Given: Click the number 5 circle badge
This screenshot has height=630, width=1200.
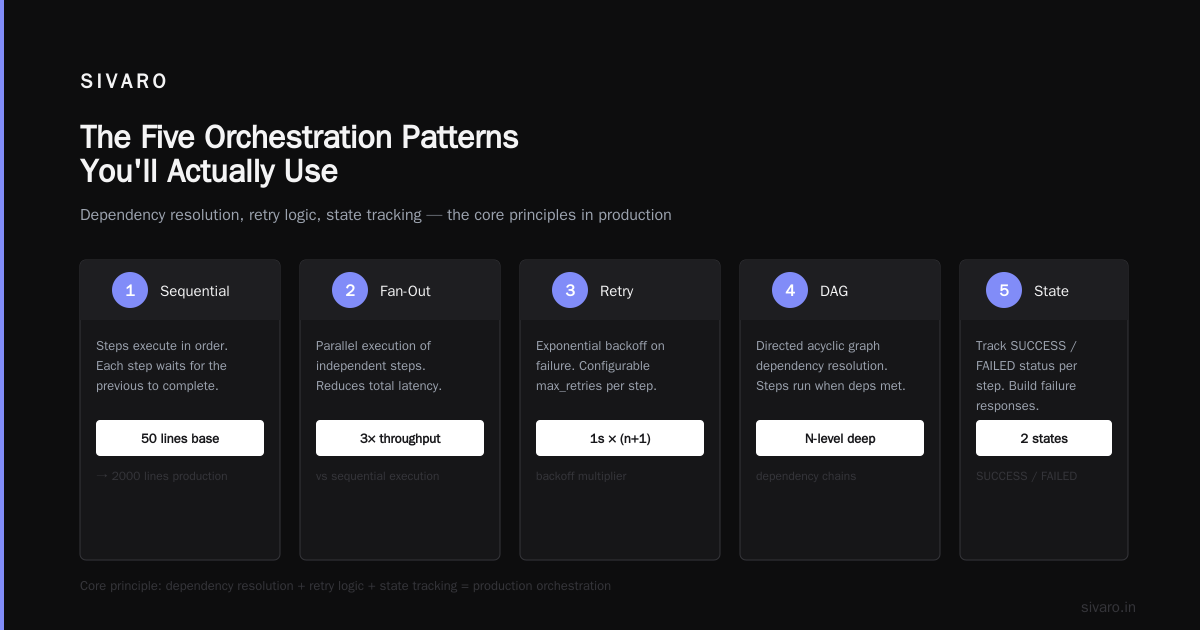Looking at the screenshot, I should click(x=1004, y=291).
